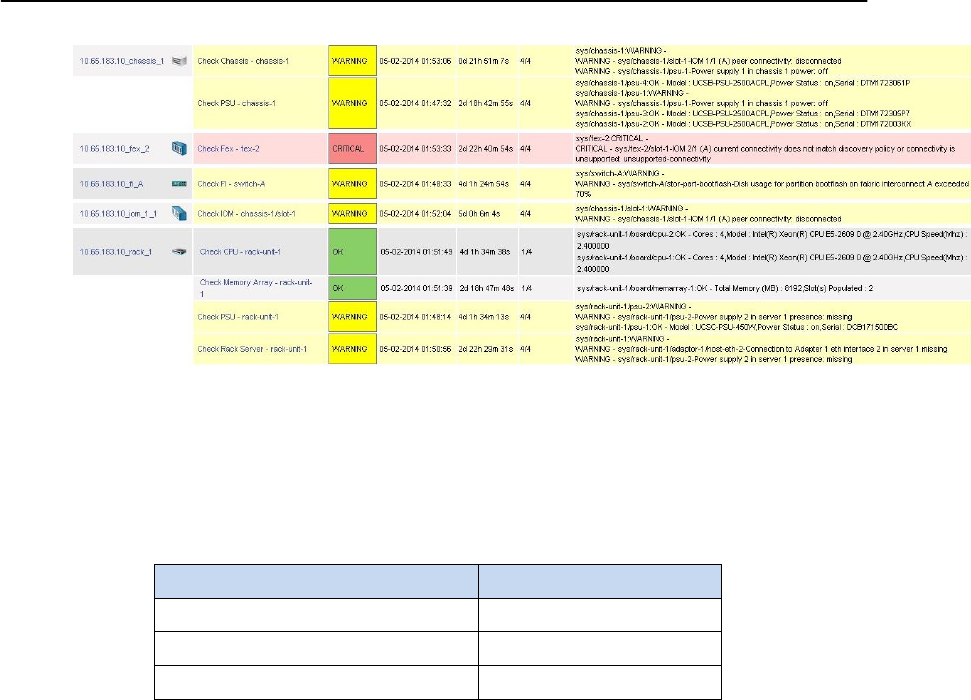This screenshot has height=700, width=971.
Task: Open the Check PSU - rack-unit-1 service
Action: click(238, 317)
